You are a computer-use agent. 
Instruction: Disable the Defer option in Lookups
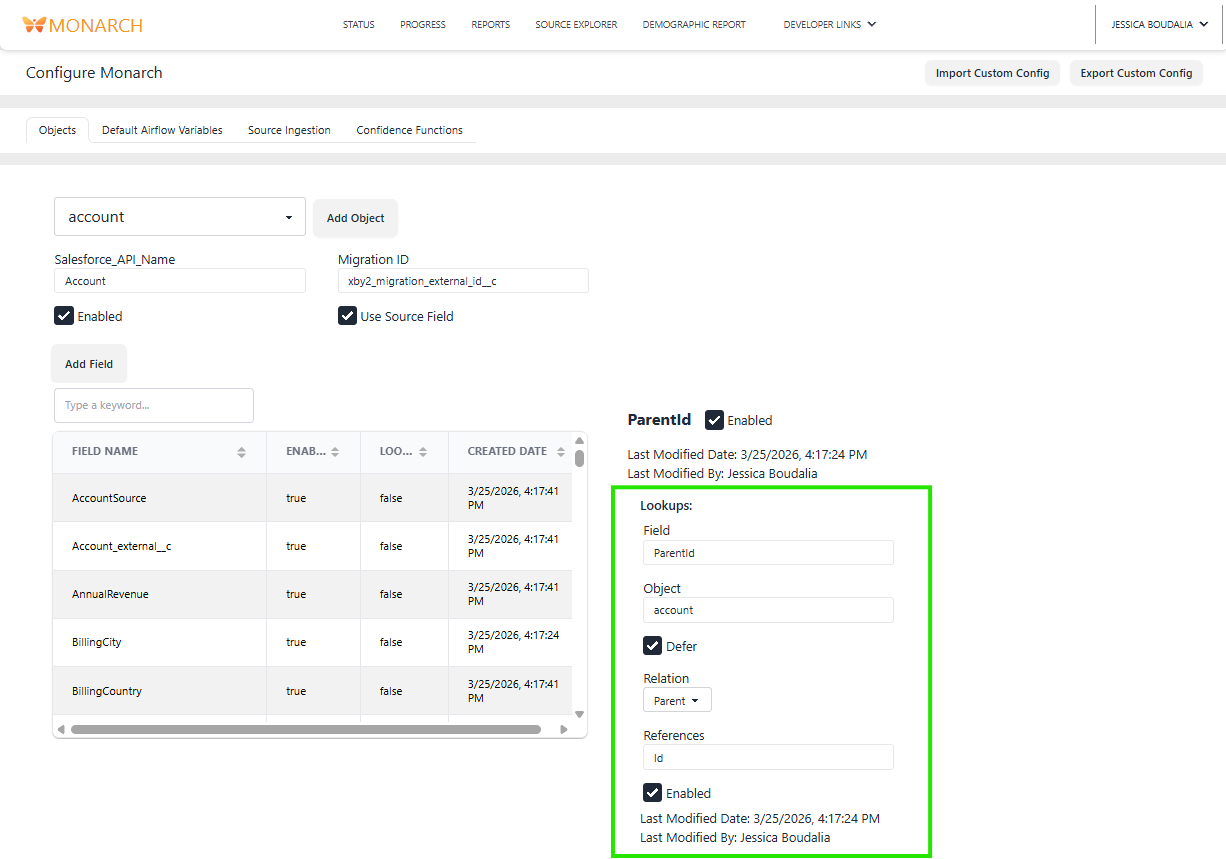652,646
